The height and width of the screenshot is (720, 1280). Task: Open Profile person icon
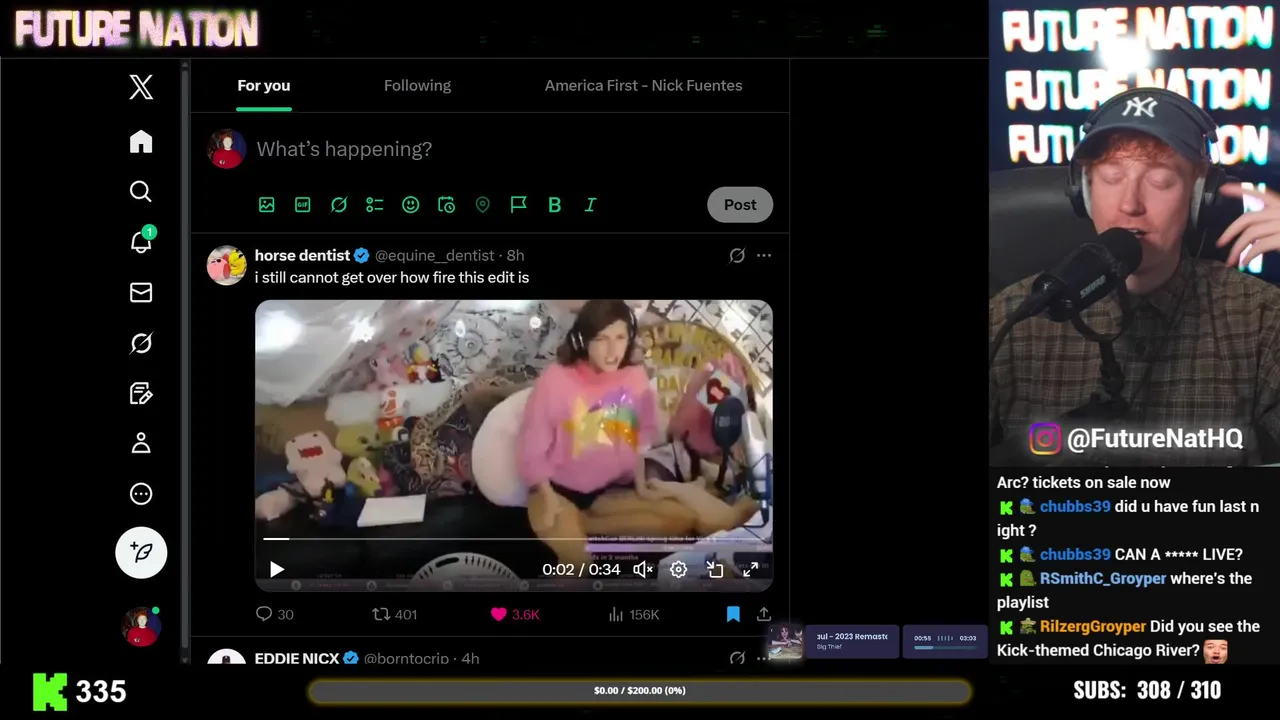tap(141, 443)
